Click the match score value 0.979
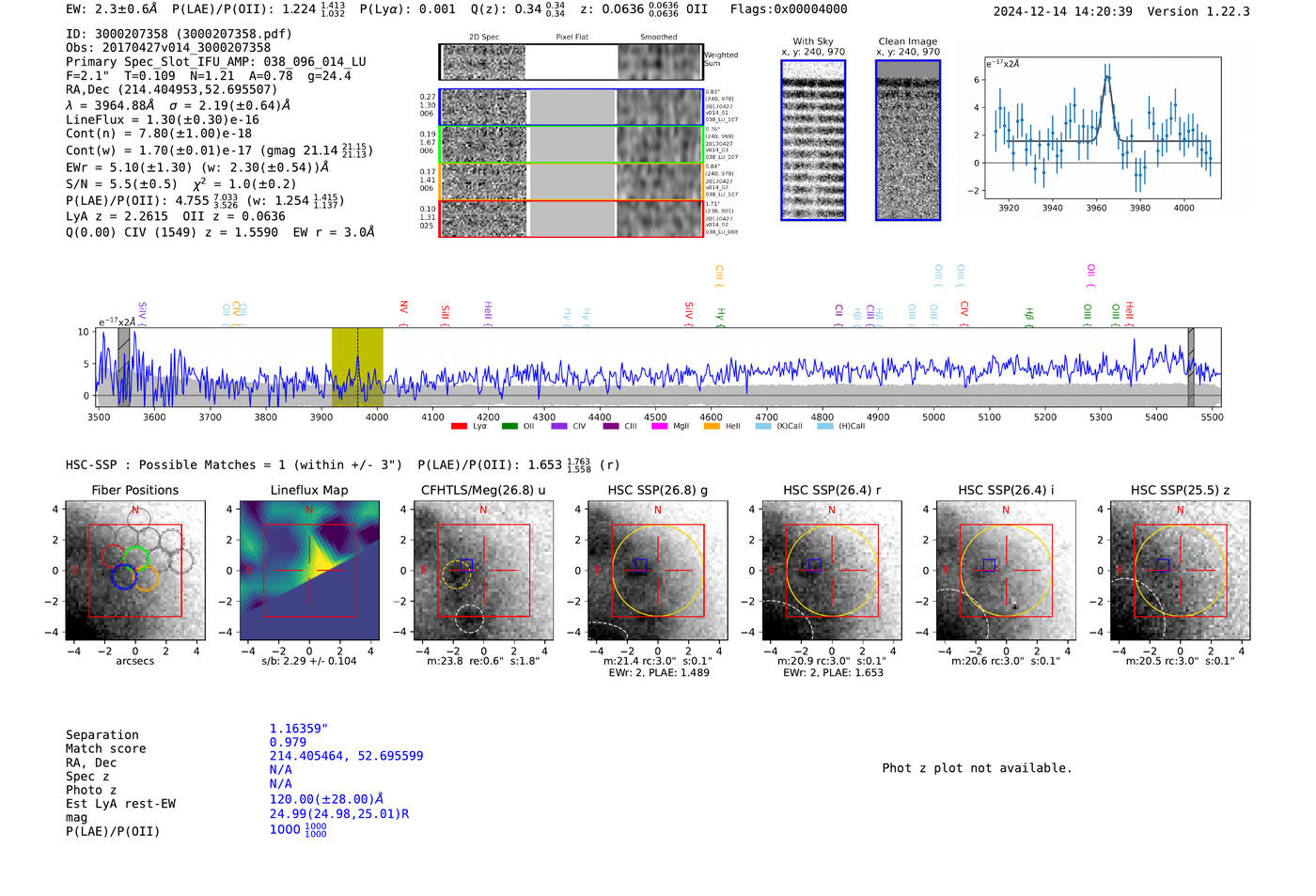This screenshot has width=1316, height=896. (x=288, y=743)
